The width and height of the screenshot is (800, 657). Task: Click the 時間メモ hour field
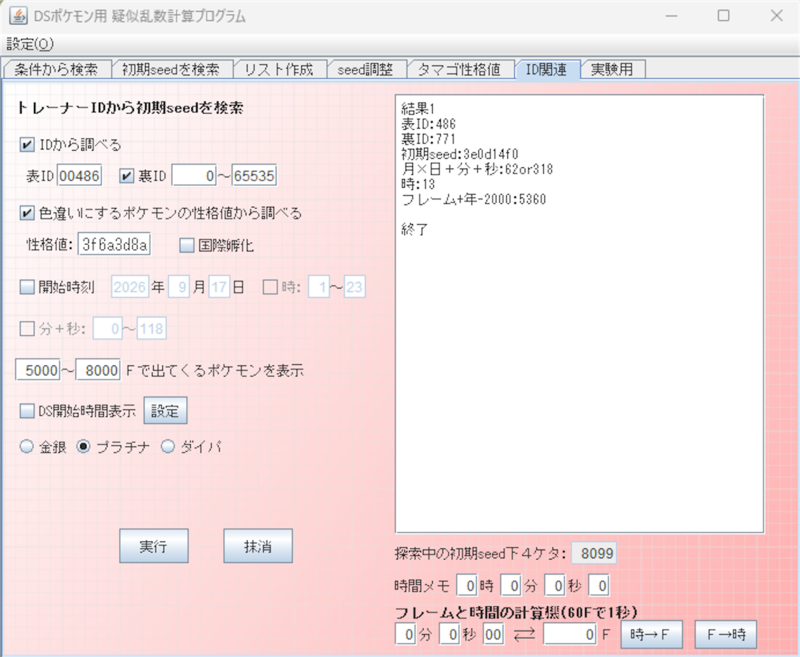[466, 586]
